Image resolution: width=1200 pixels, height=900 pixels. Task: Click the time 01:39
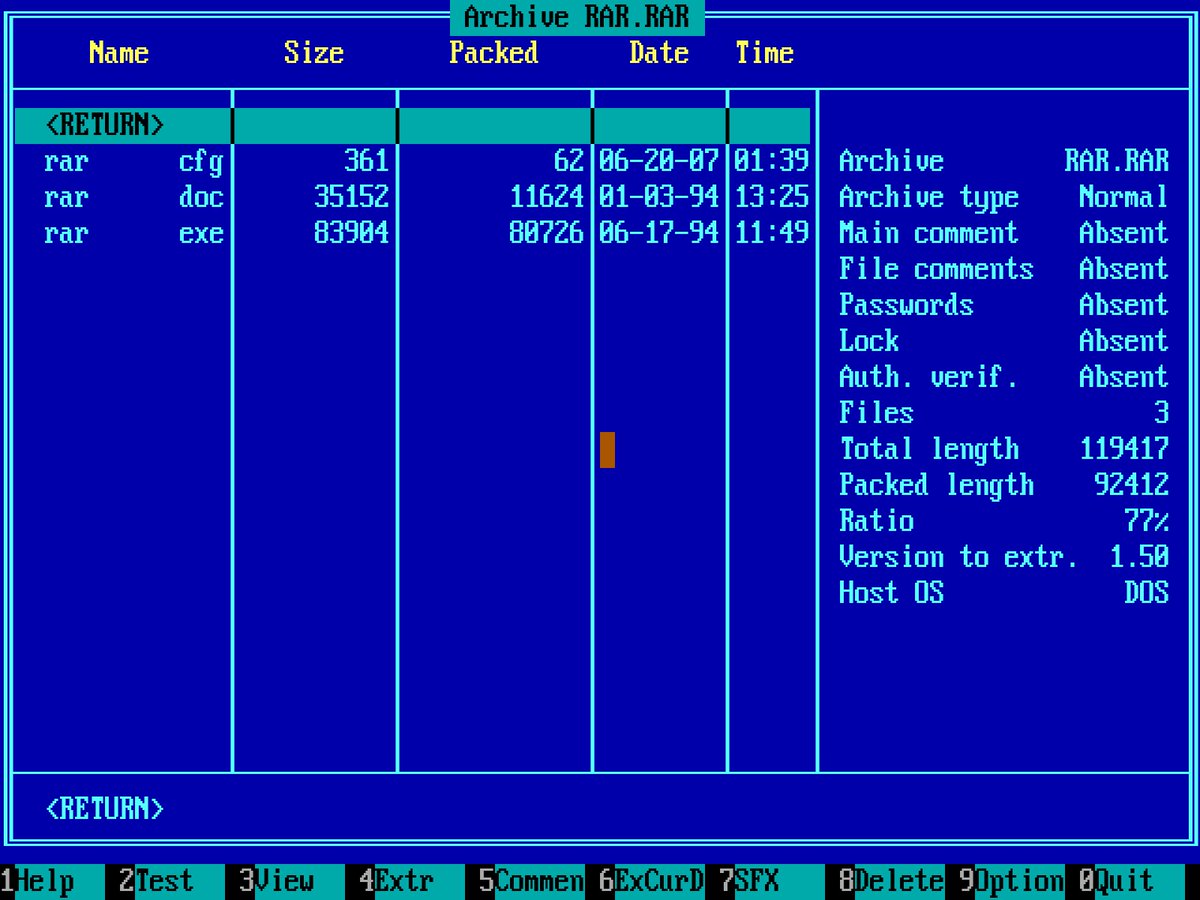tap(771, 161)
